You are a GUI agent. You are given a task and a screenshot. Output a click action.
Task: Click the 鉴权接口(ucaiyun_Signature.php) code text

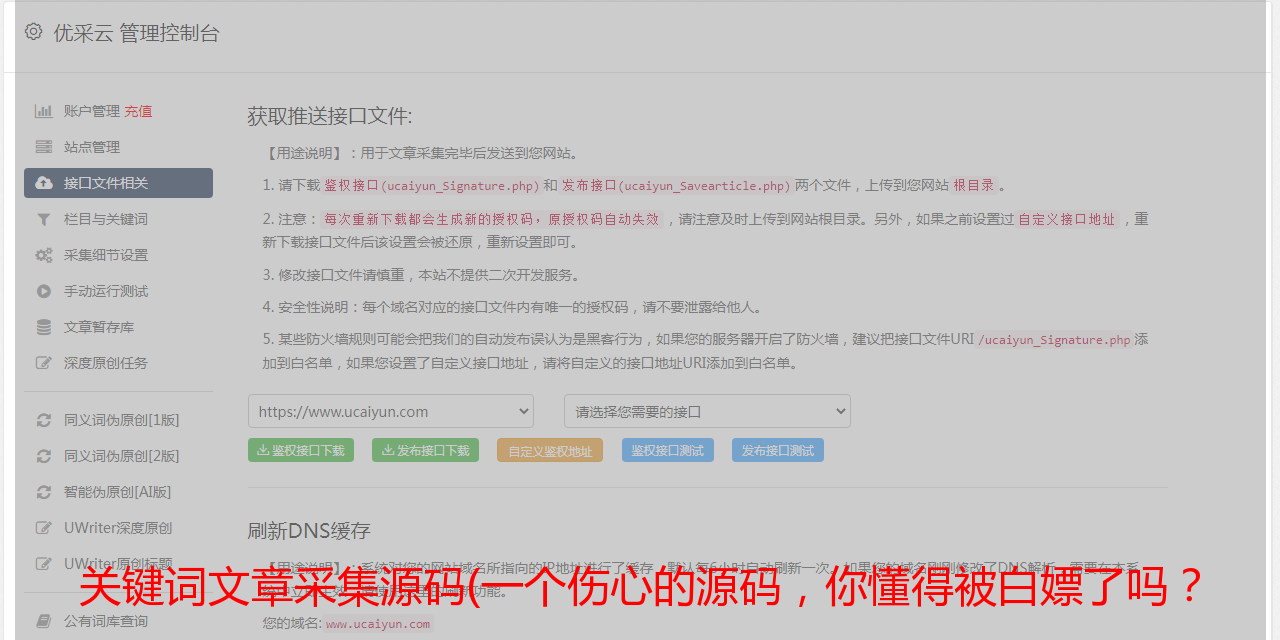click(432, 186)
